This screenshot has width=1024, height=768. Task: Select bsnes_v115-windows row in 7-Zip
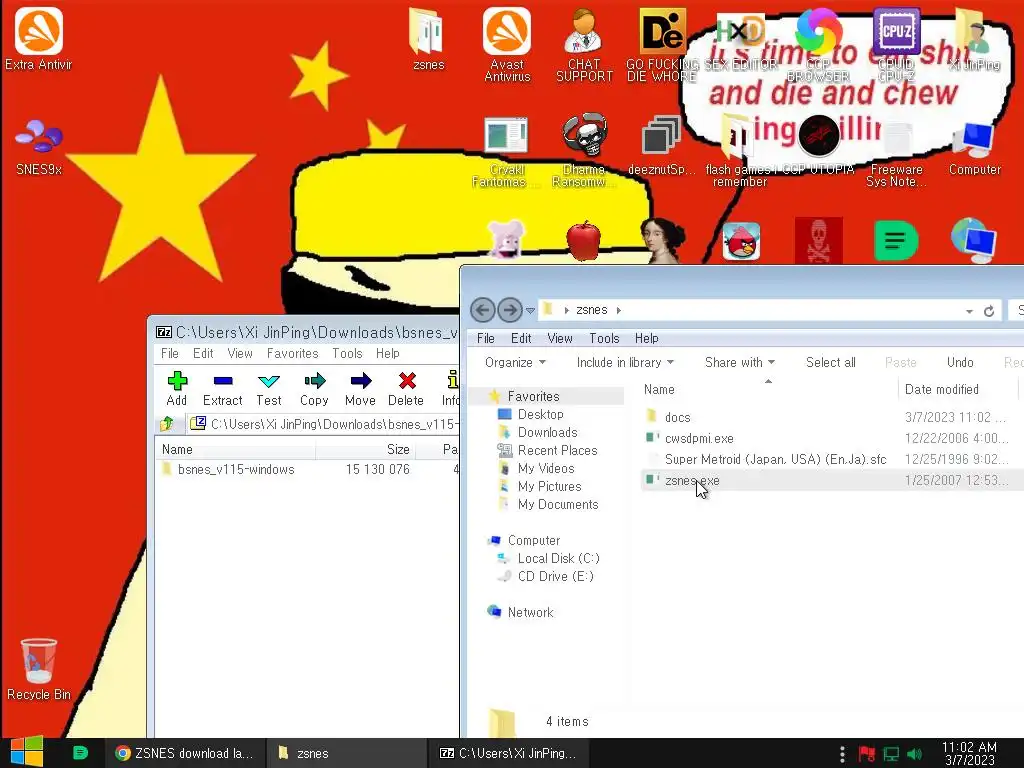coord(308,469)
